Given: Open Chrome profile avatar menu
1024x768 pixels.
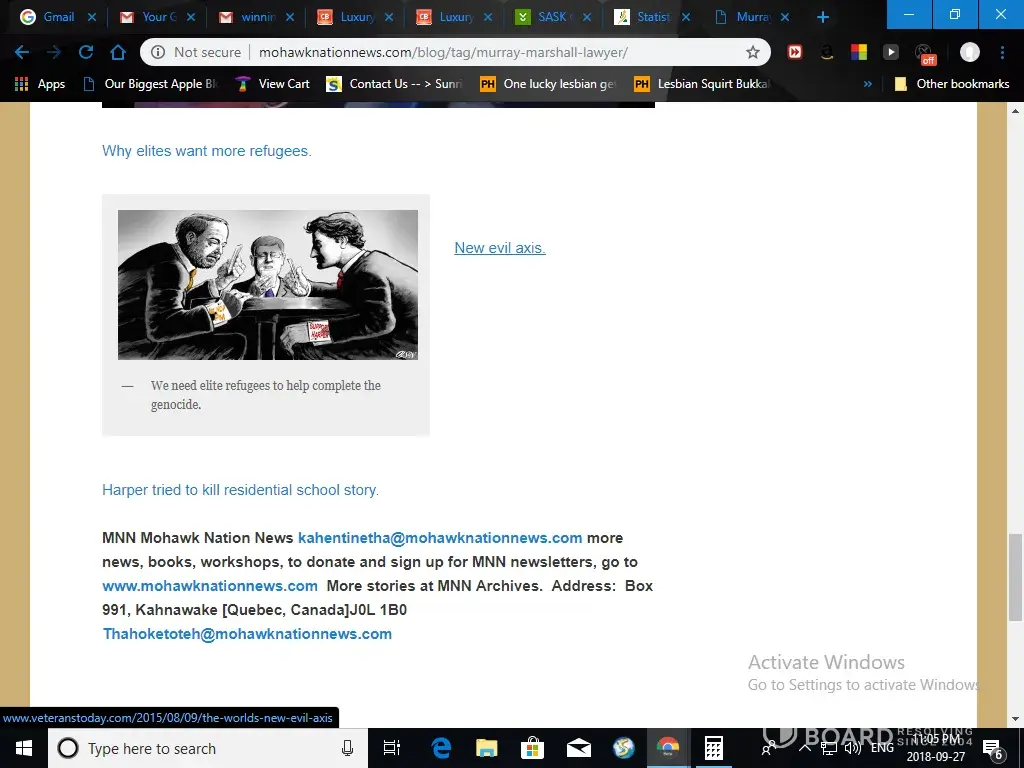Looking at the screenshot, I should 969,52.
